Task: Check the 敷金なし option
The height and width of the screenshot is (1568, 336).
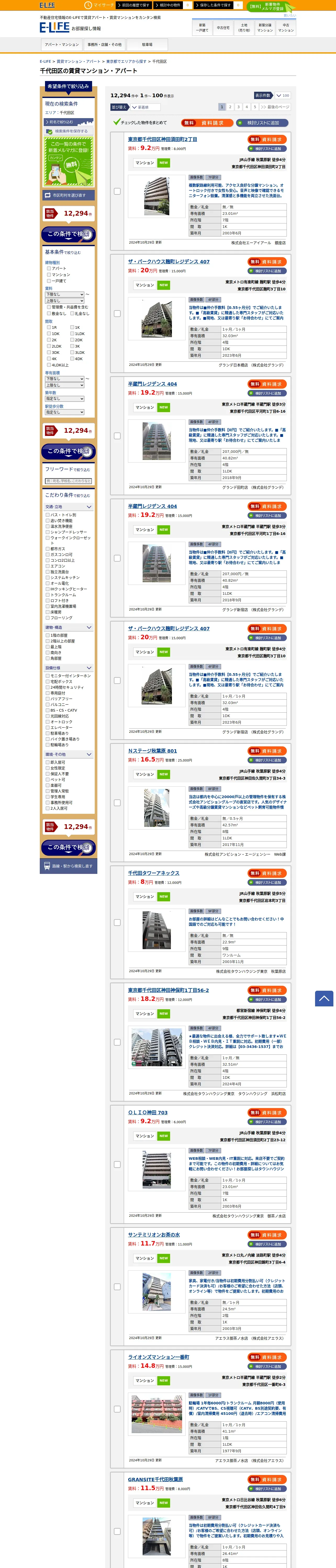Action: [x=49, y=314]
